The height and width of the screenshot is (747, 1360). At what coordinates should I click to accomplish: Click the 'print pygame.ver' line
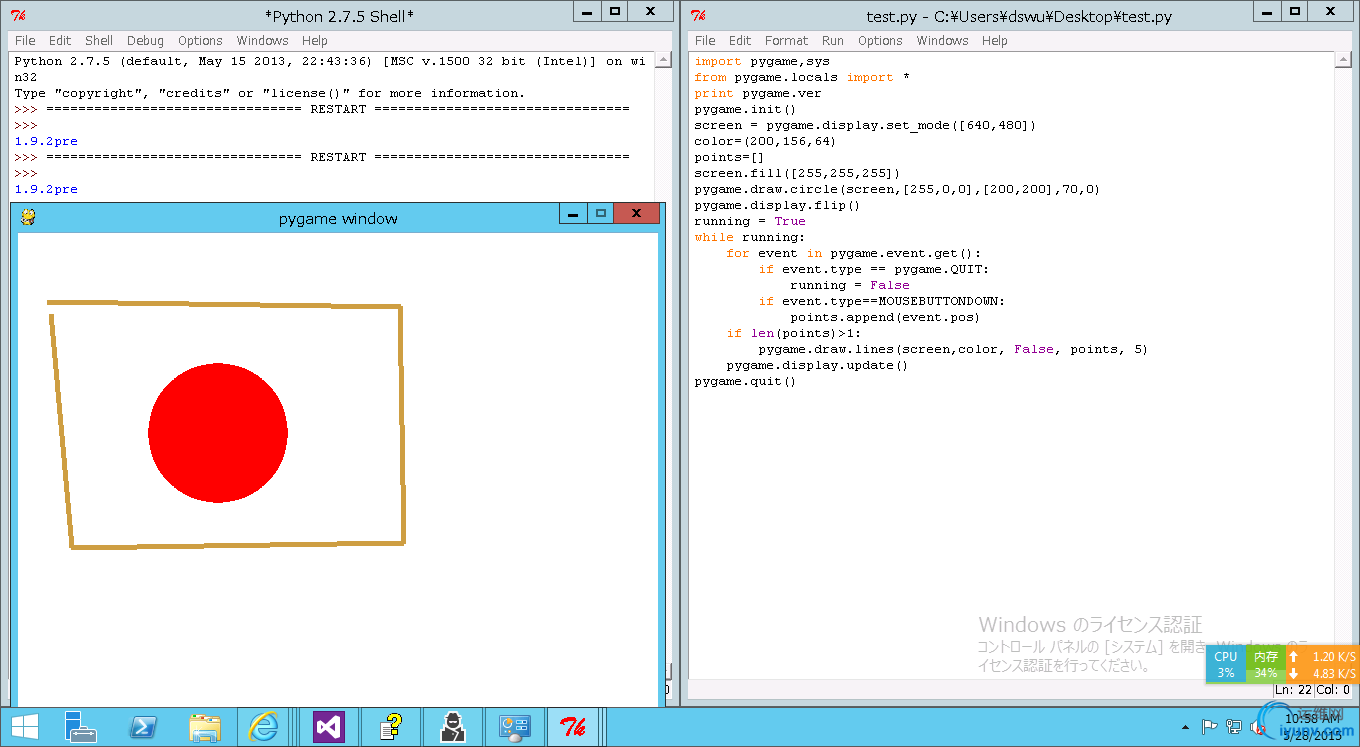[758, 93]
